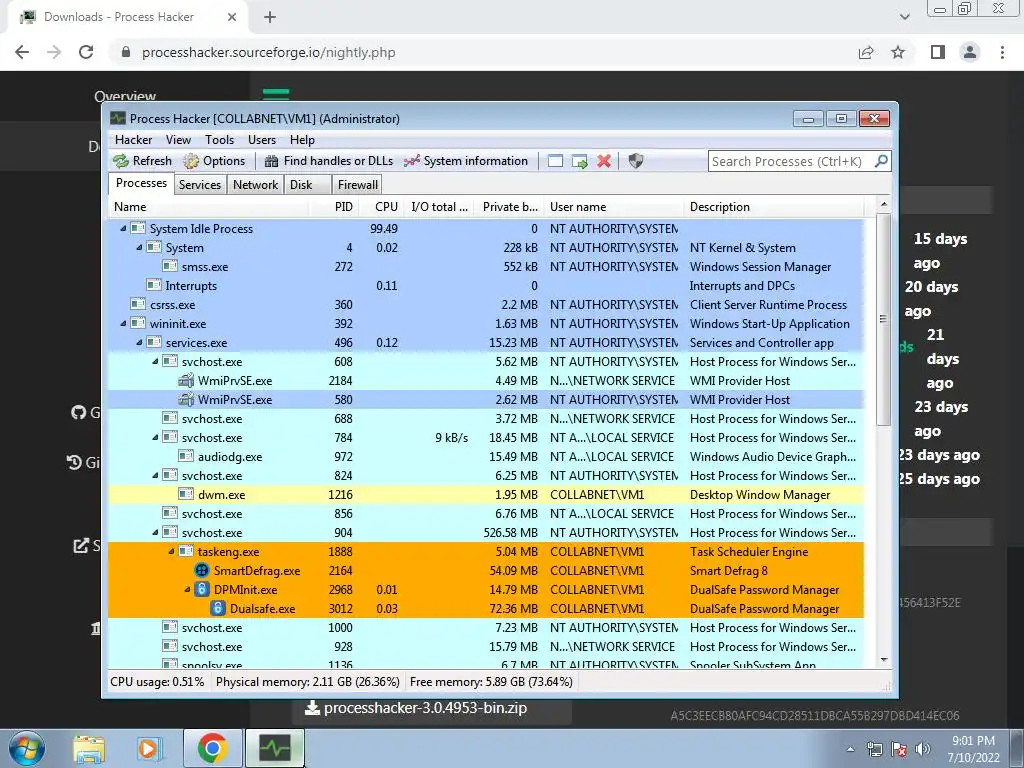Select the smss.exe process row

click(487, 266)
